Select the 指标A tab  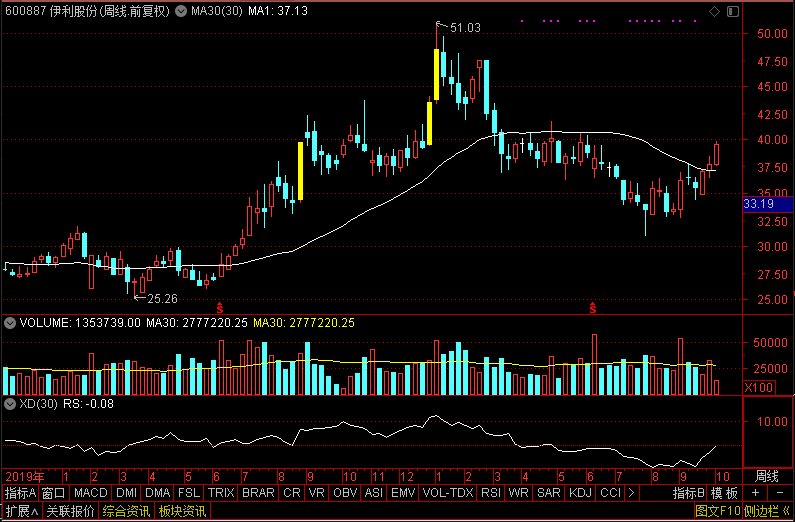click(x=21, y=493)
